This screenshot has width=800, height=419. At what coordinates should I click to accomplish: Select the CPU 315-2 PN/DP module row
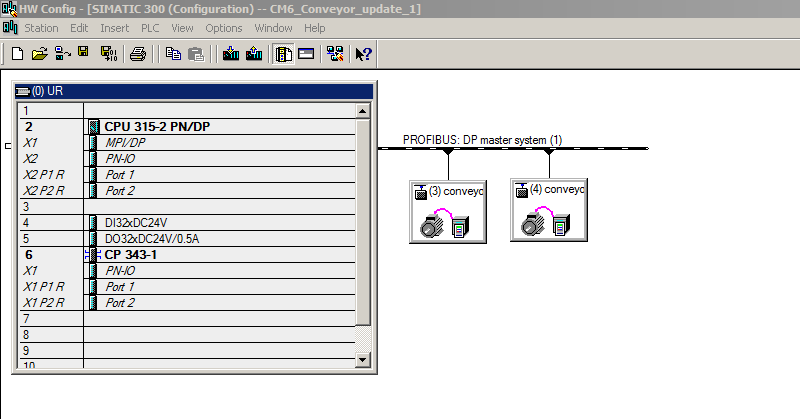tap(187, 127)
